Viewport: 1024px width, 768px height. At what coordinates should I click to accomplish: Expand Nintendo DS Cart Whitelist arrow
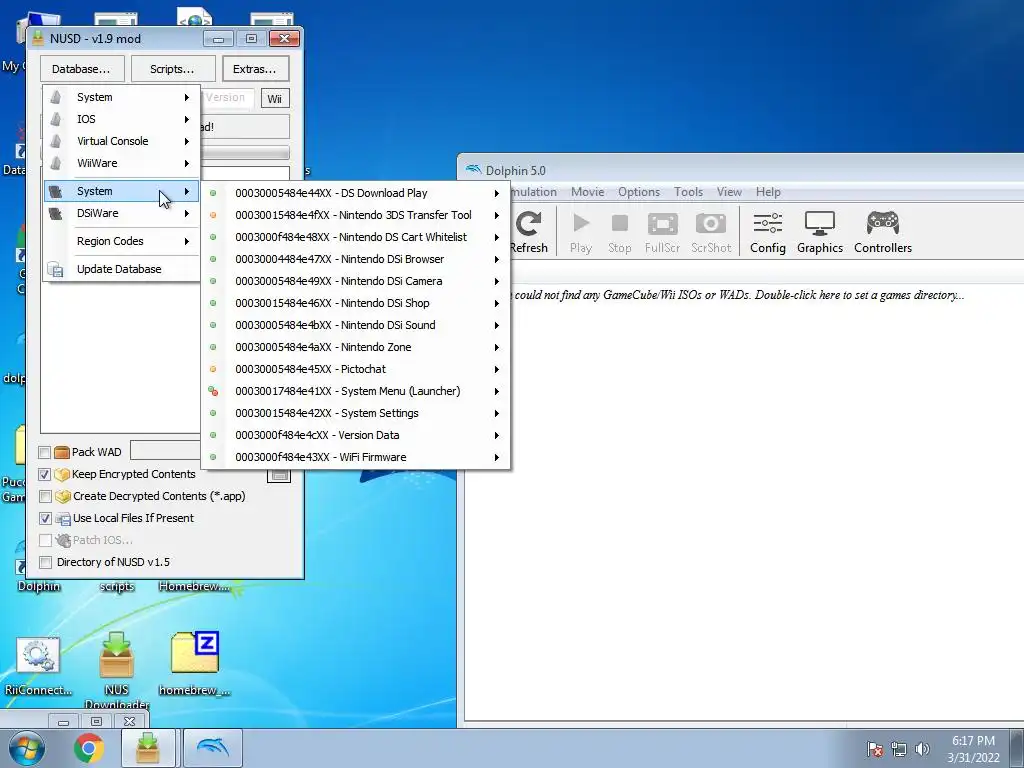tap(496, 238)
